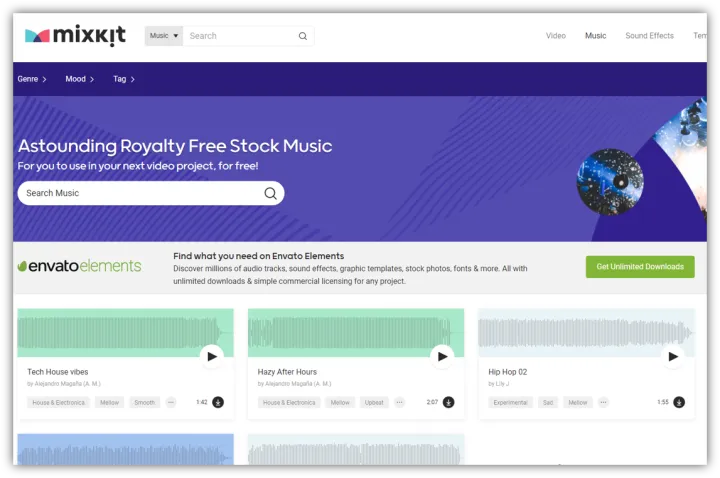The width and height of the screenshot is (720, 478).
Task: Open the Music category dropdown
Action: point(164,36)
